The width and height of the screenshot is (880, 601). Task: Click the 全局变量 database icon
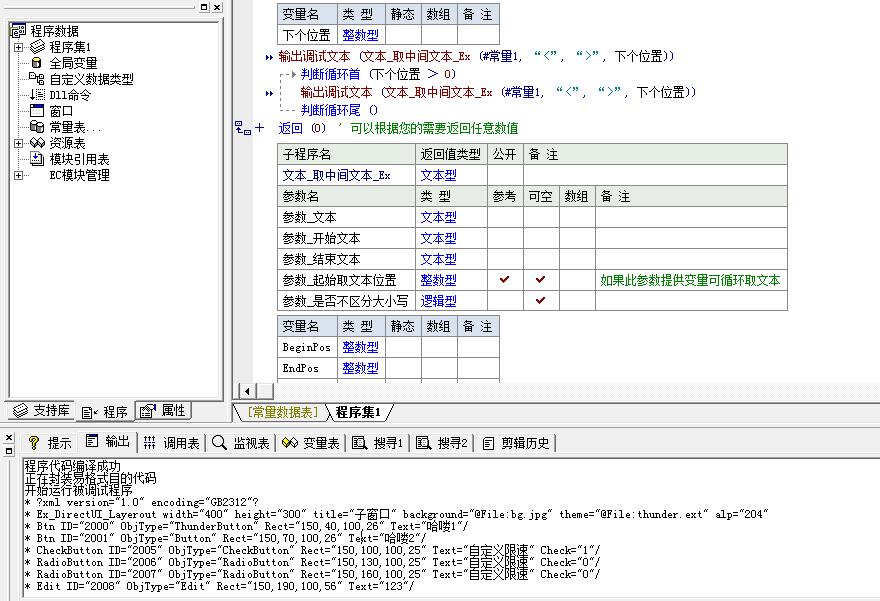pyautogui.click(x=37, y=63)
